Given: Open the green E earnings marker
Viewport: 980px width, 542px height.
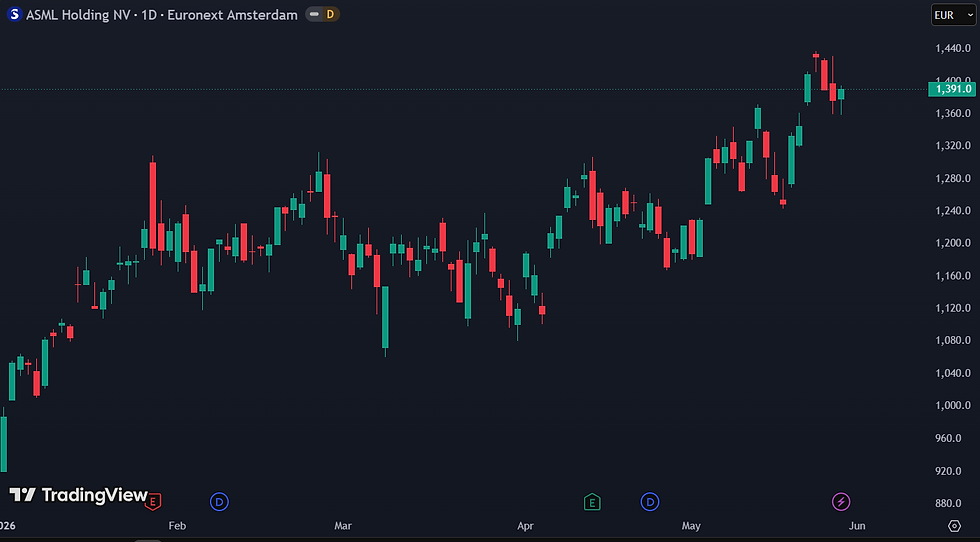Looking at the screenshot, I should coord(592,502).
